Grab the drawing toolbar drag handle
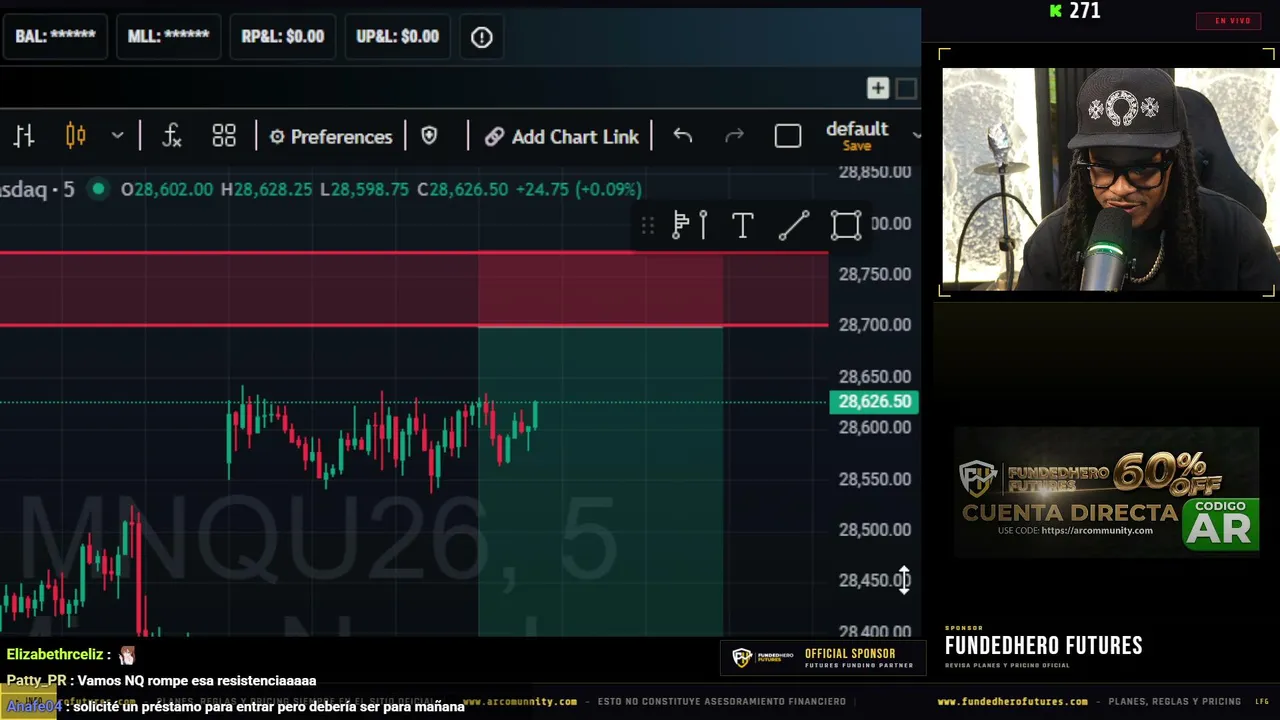Viewport: 1280px width, 720px height. pos(648,226)
